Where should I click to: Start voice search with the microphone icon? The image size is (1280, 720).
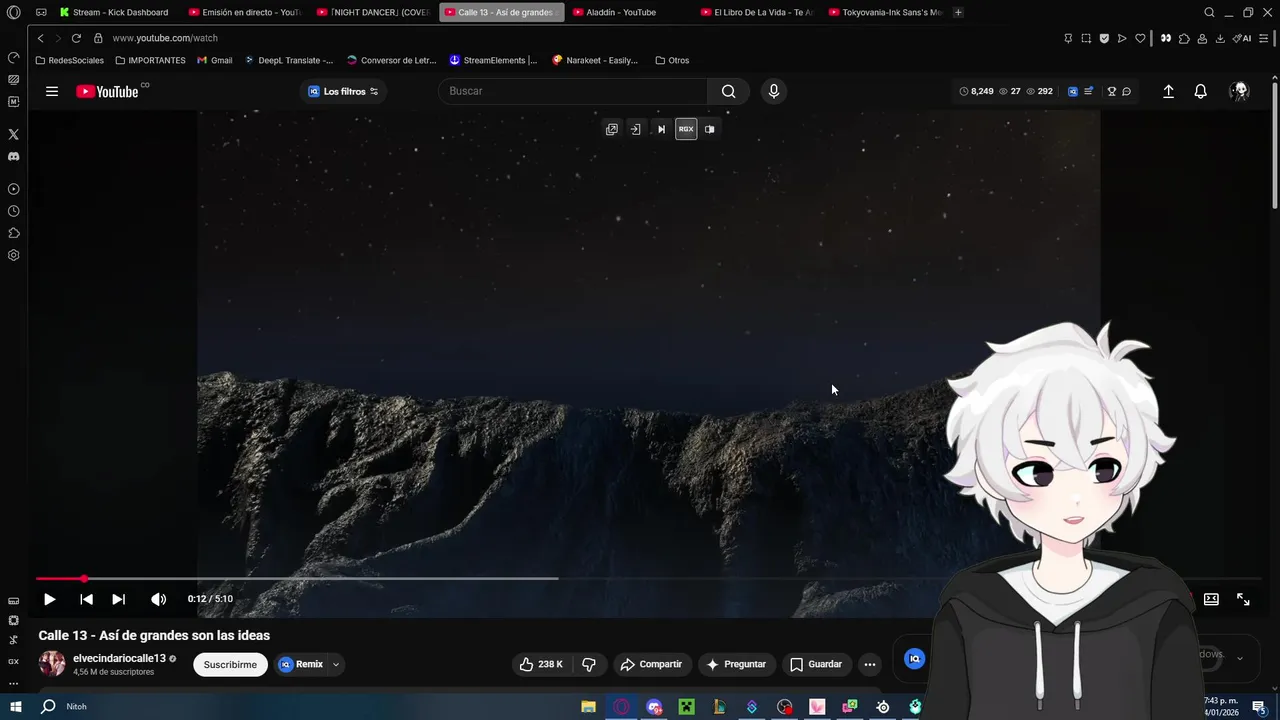click(773, 91)
